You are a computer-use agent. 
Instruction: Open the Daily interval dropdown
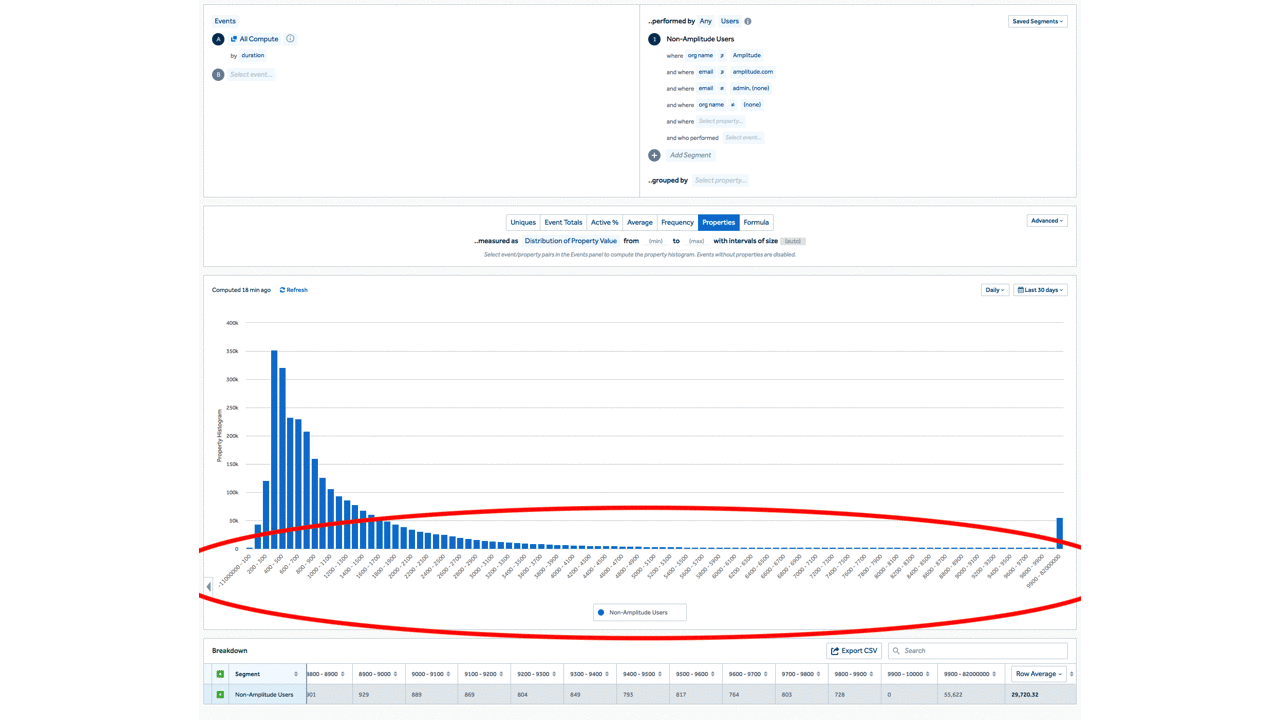click(994, 290)
